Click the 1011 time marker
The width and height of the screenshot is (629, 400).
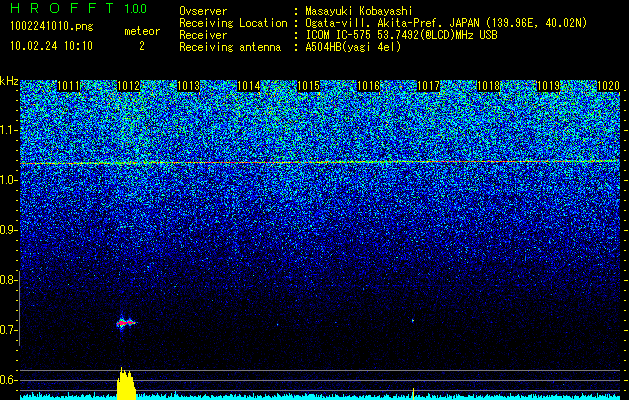click(x=68, y=86)
